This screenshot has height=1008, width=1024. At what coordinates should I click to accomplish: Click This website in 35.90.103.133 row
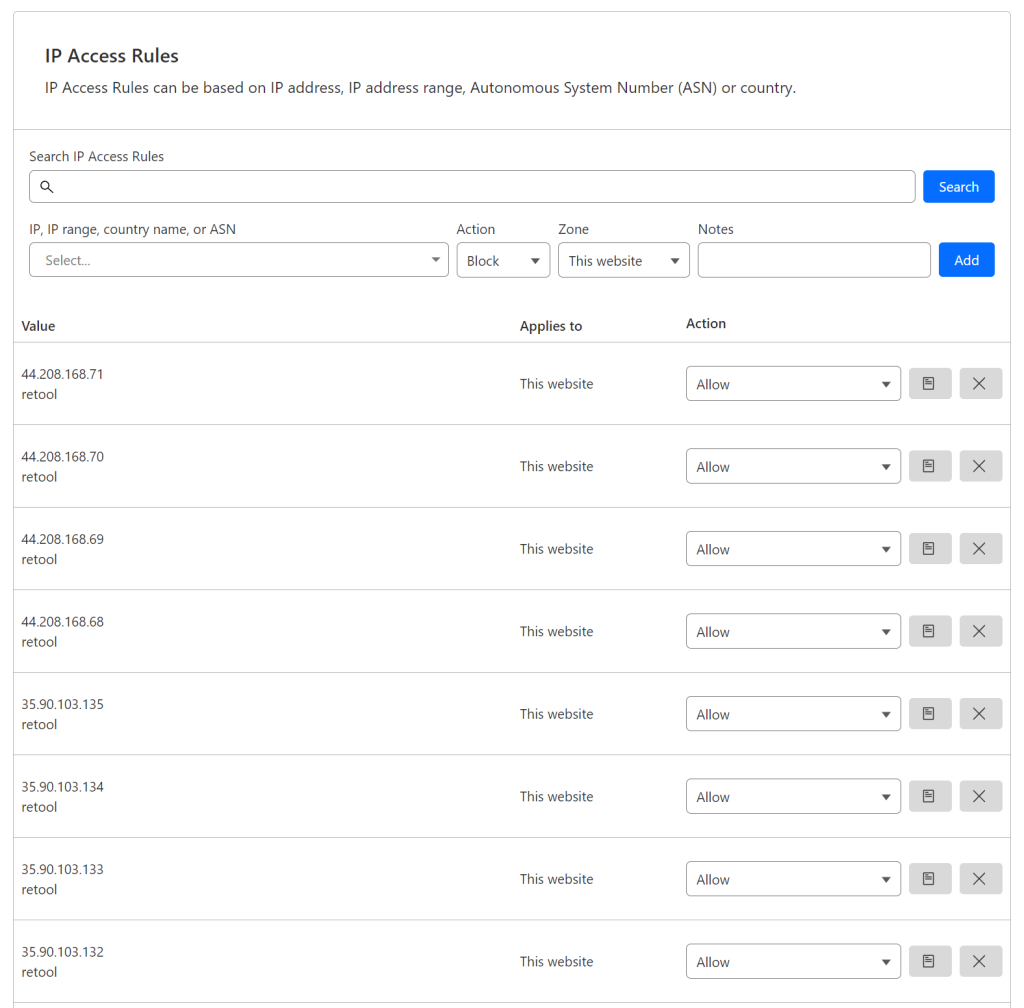pos(556,879)
